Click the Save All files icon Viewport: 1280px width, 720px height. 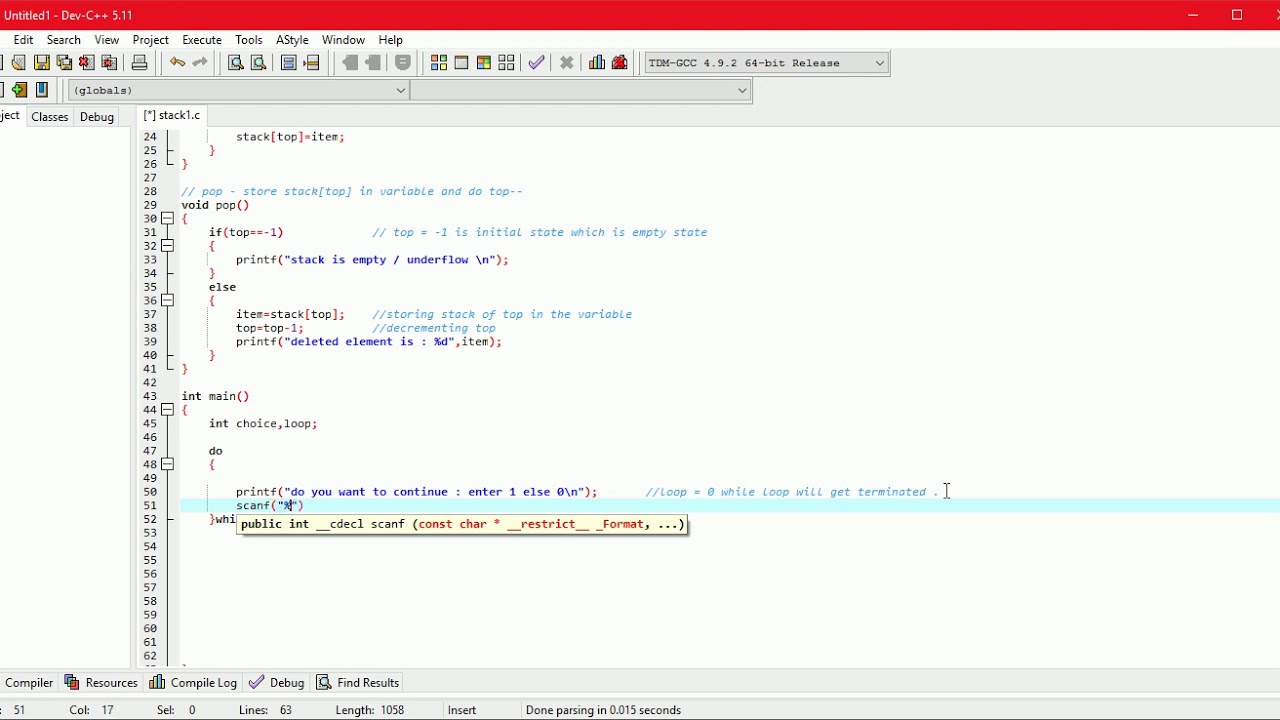tap(64, 63)
